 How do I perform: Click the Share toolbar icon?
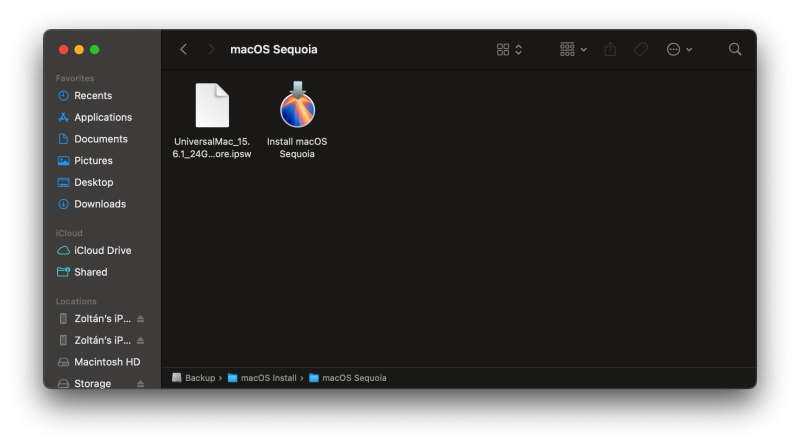point(610,49)
